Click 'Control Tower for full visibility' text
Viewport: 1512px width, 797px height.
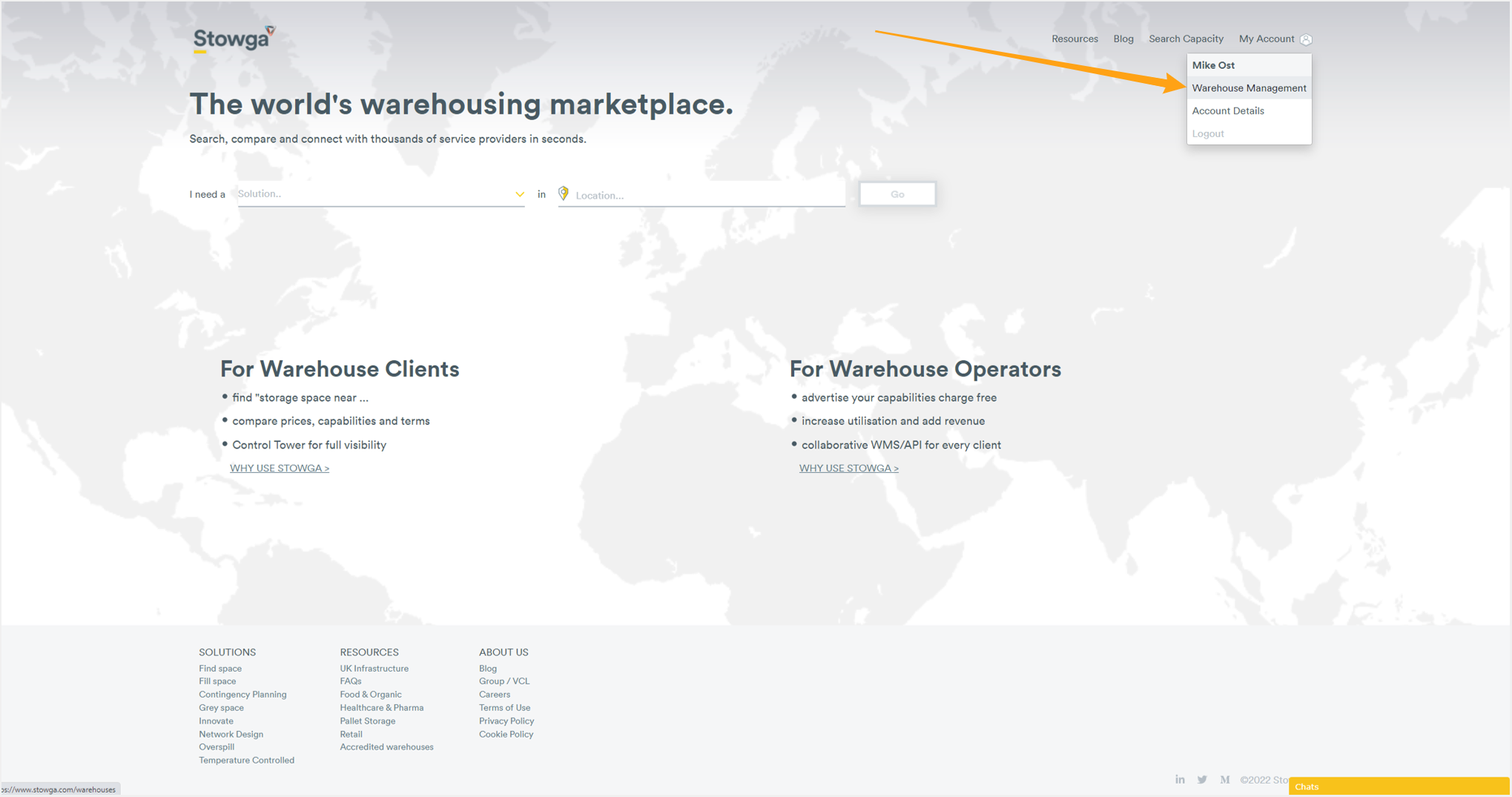tap(309, 445)
